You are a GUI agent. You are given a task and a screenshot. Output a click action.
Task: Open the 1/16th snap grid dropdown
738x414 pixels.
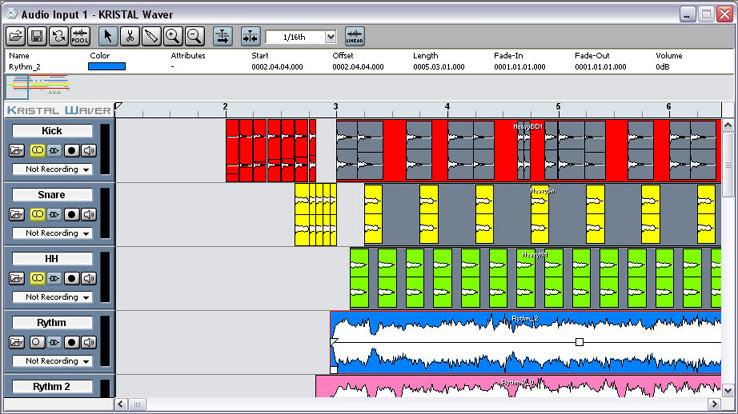[x=330, y=36]
